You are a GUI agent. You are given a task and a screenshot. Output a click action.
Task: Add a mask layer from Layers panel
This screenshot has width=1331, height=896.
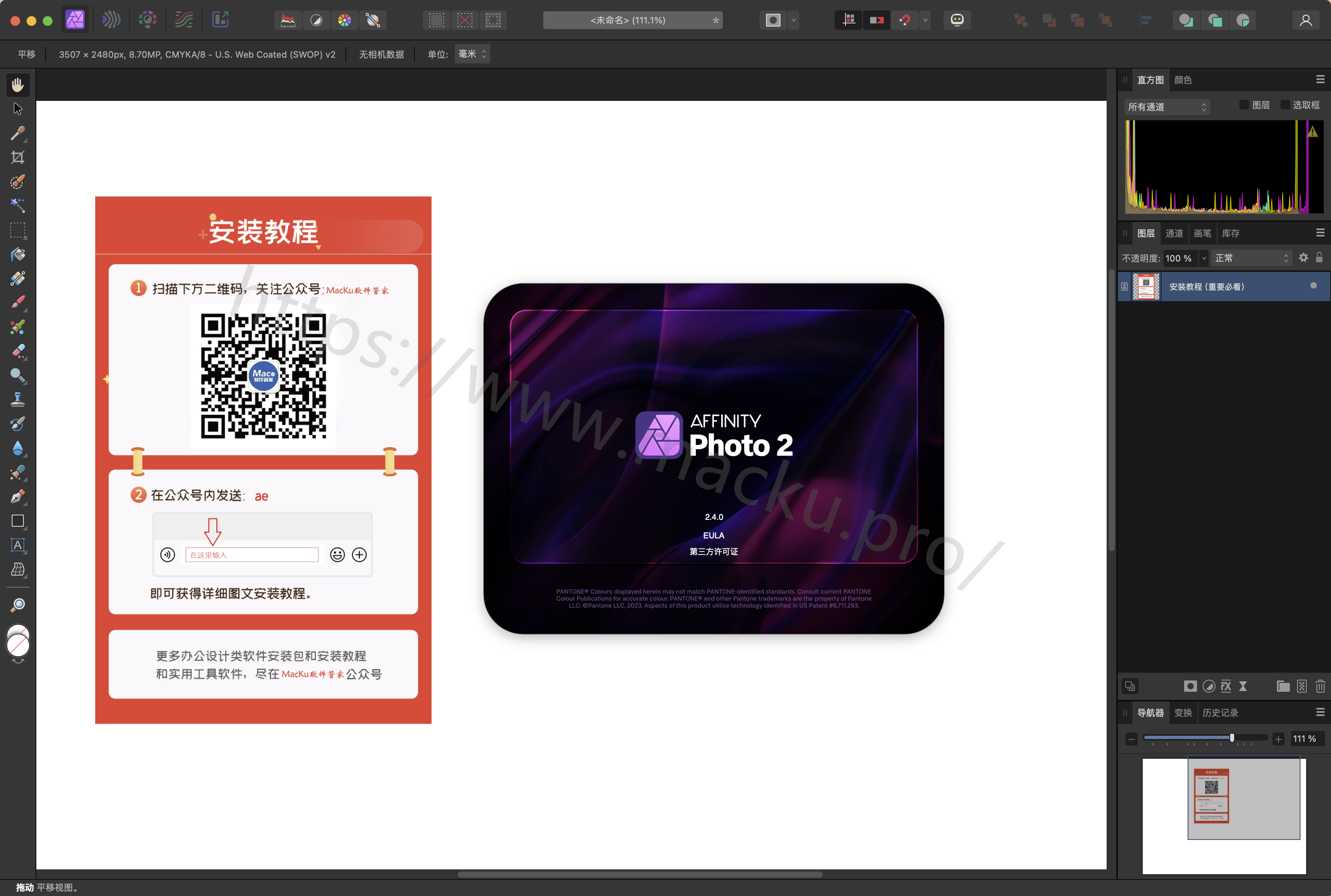click(1190, 686)
